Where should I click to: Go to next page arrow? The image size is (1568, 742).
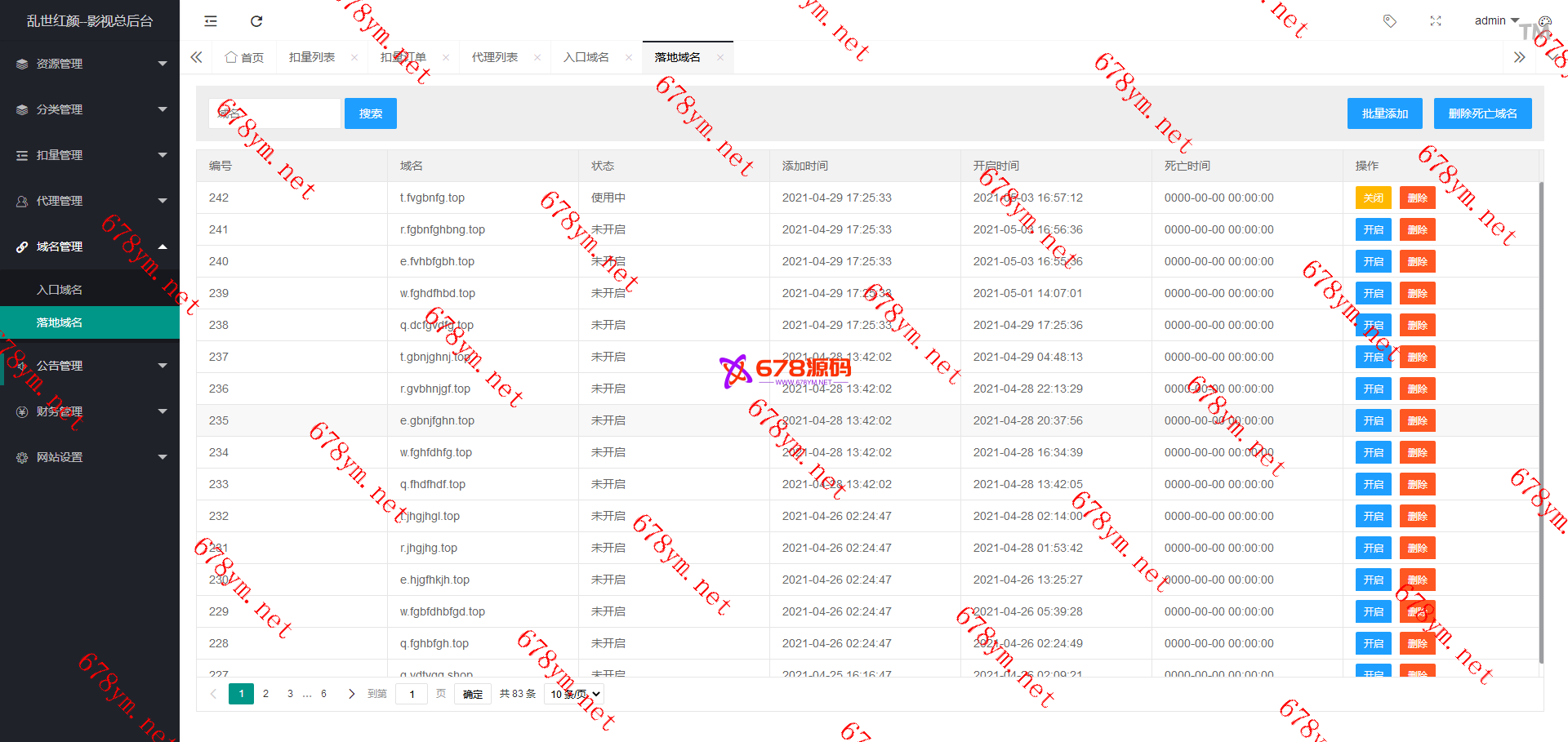click(351, 694)
